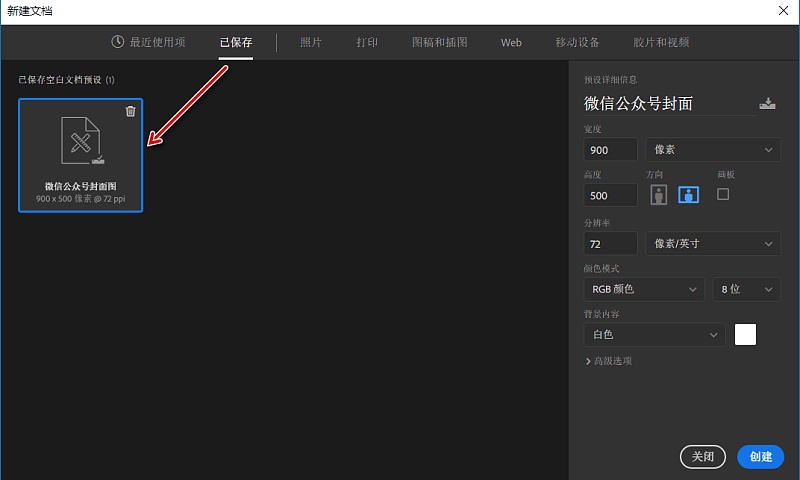Switch to the 最近使用项 tab

(x=148, y=42)
